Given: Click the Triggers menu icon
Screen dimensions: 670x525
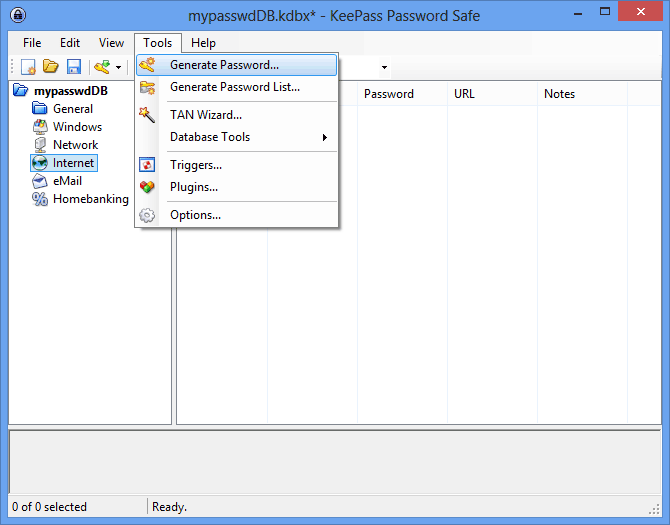Looking at the screenshot, I should tap(147, 165).
